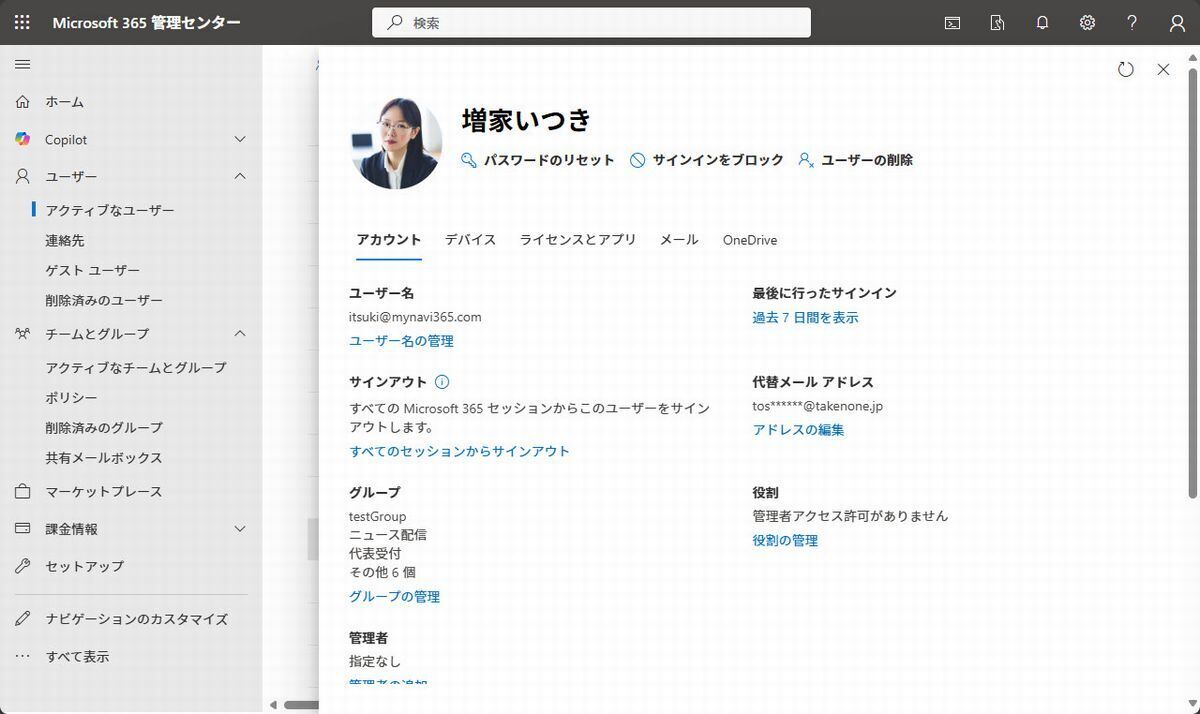This screenshot has width=1200, height=714.
Task: Select アクティブなユーザー in sidebar
Action: 110,210
